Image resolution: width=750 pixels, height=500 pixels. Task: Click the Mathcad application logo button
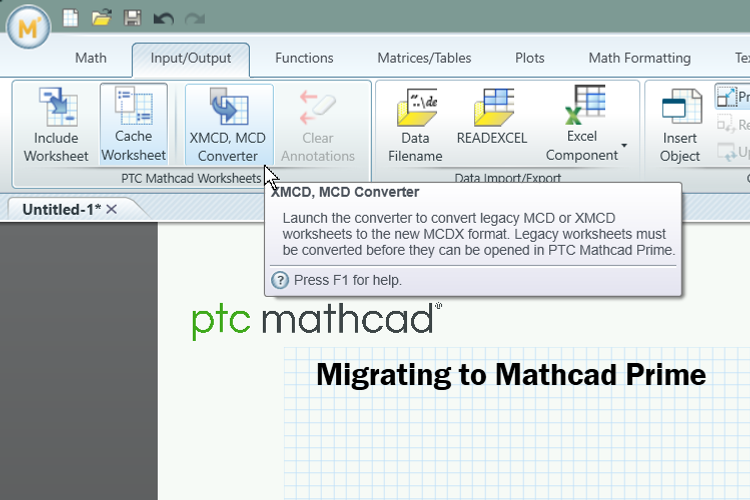[x=28, y=26]
